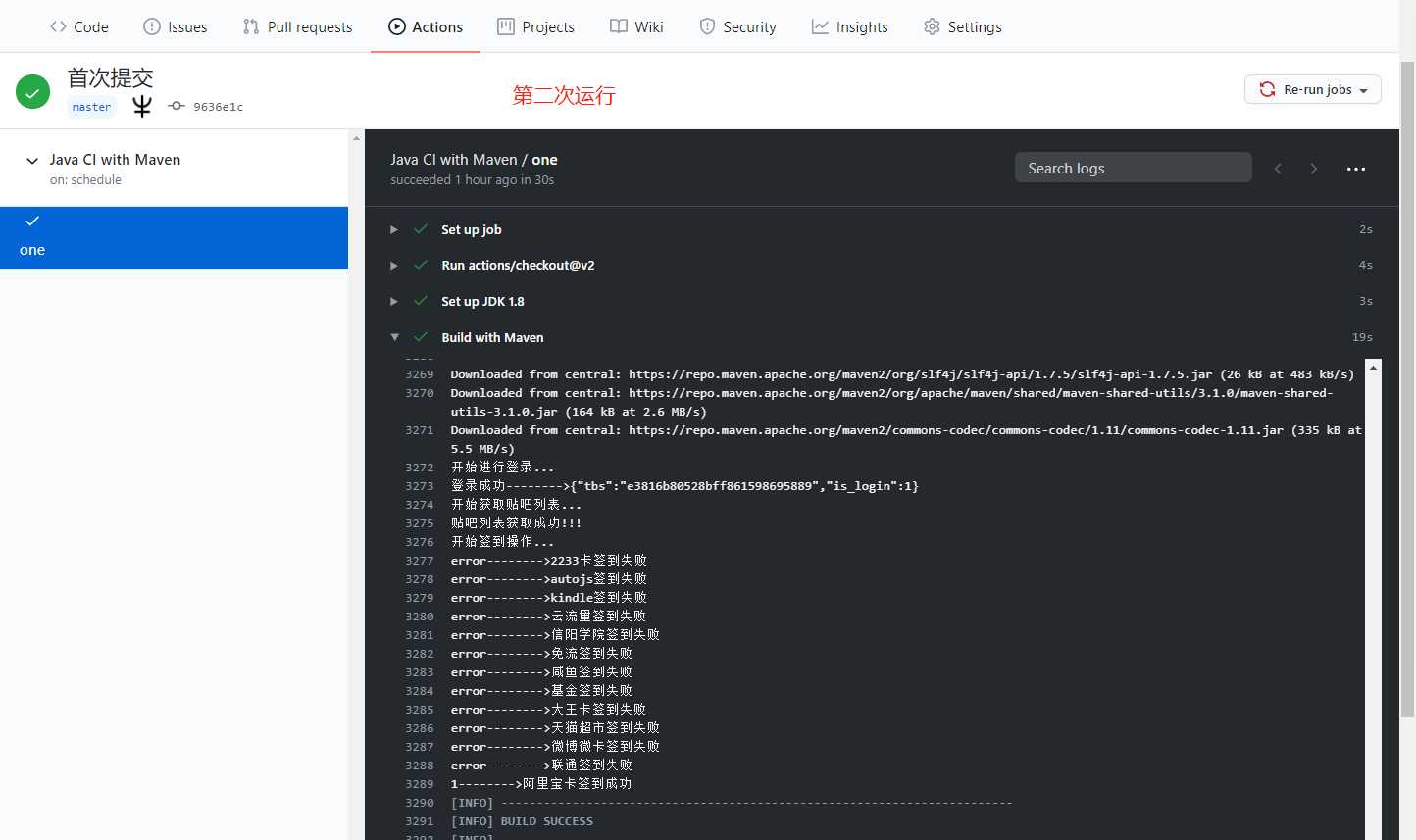Click log line number 3291
This screenshot has width=1416, height=840.
419,821
